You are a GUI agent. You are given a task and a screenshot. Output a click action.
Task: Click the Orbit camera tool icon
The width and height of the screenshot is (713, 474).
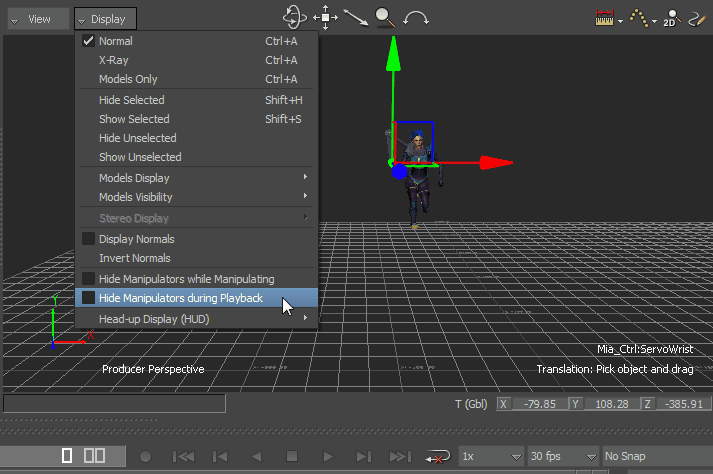point(295,17)
